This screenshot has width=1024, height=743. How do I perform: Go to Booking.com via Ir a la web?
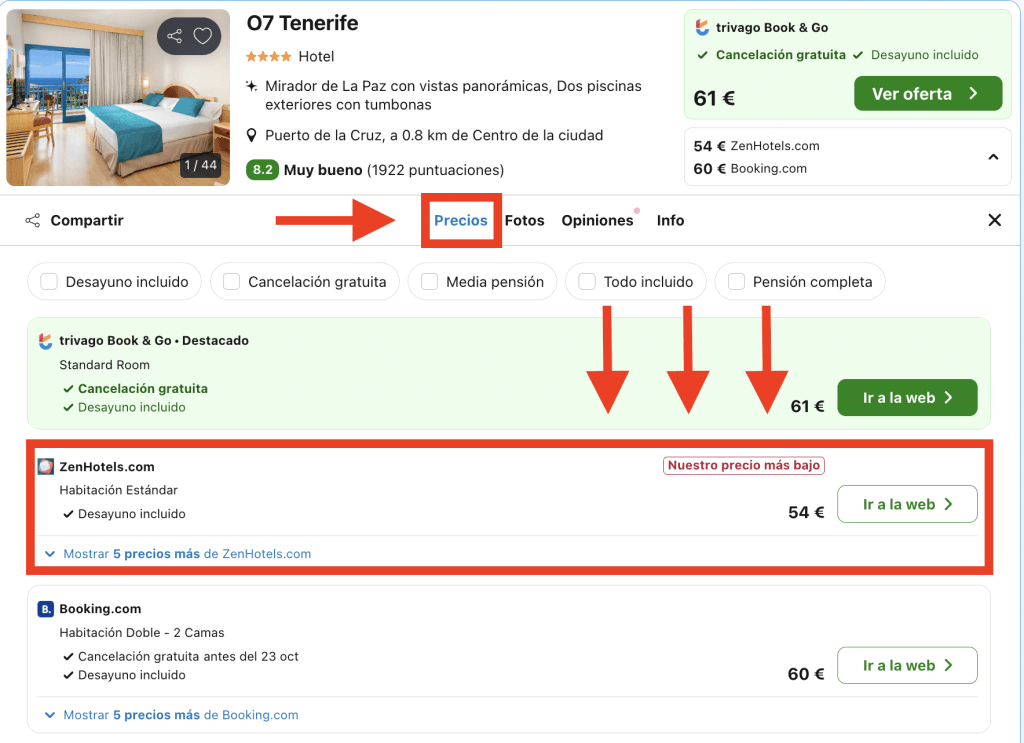(906, 666)
